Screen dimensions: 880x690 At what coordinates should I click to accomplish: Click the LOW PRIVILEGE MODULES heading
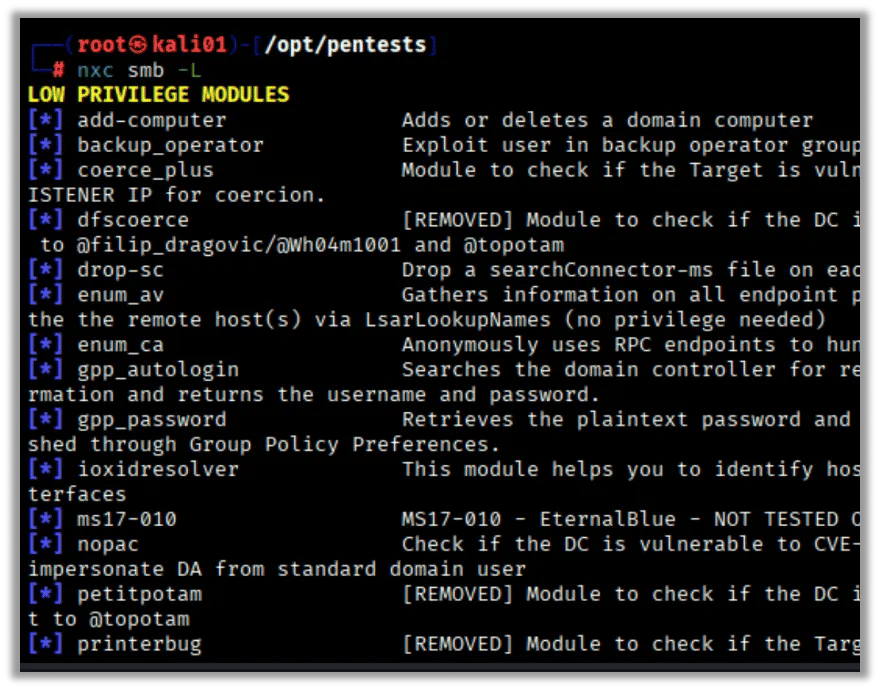tap(159, 94)
